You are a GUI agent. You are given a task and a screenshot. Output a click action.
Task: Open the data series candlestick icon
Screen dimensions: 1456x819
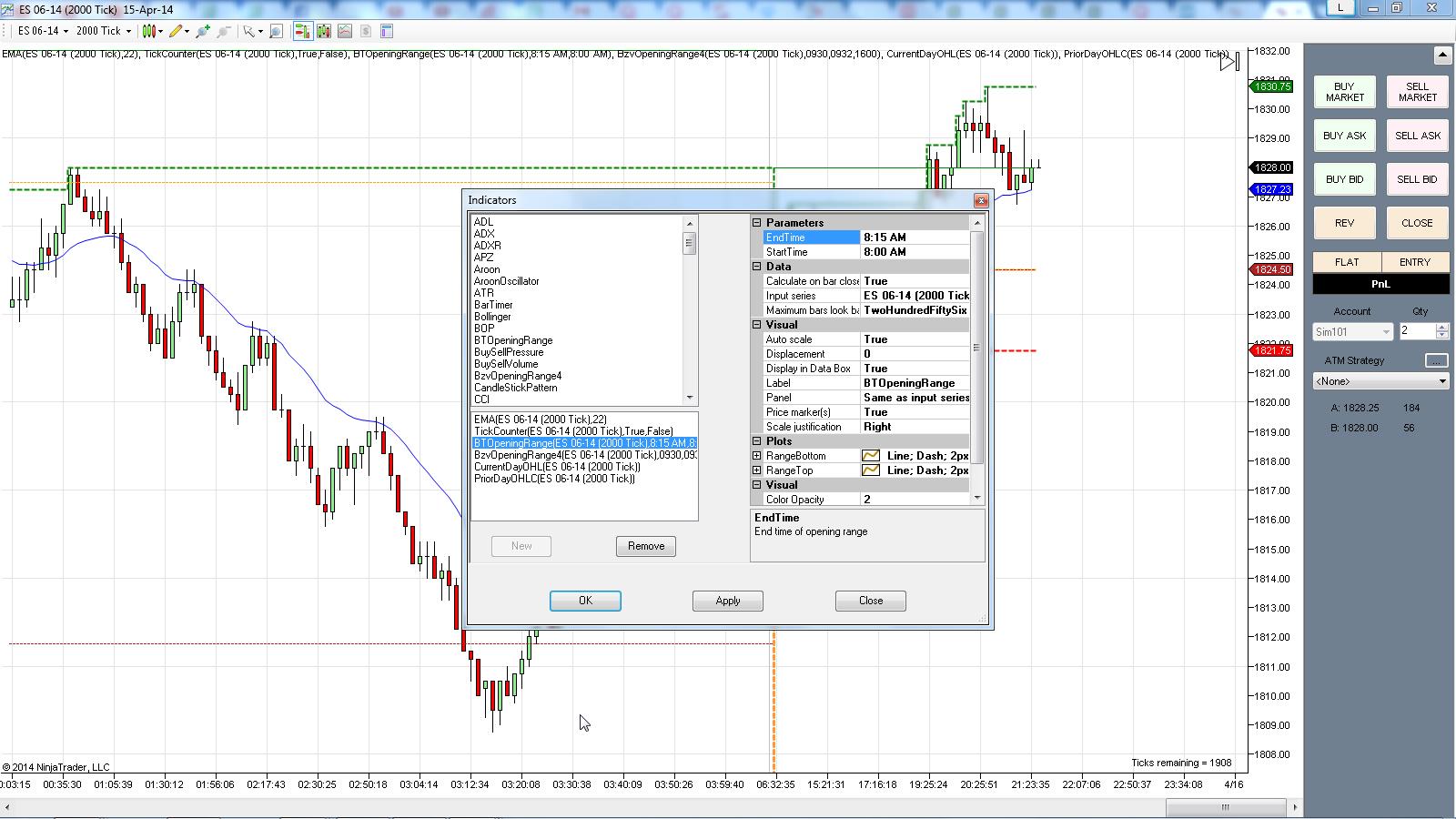point(323,31)
